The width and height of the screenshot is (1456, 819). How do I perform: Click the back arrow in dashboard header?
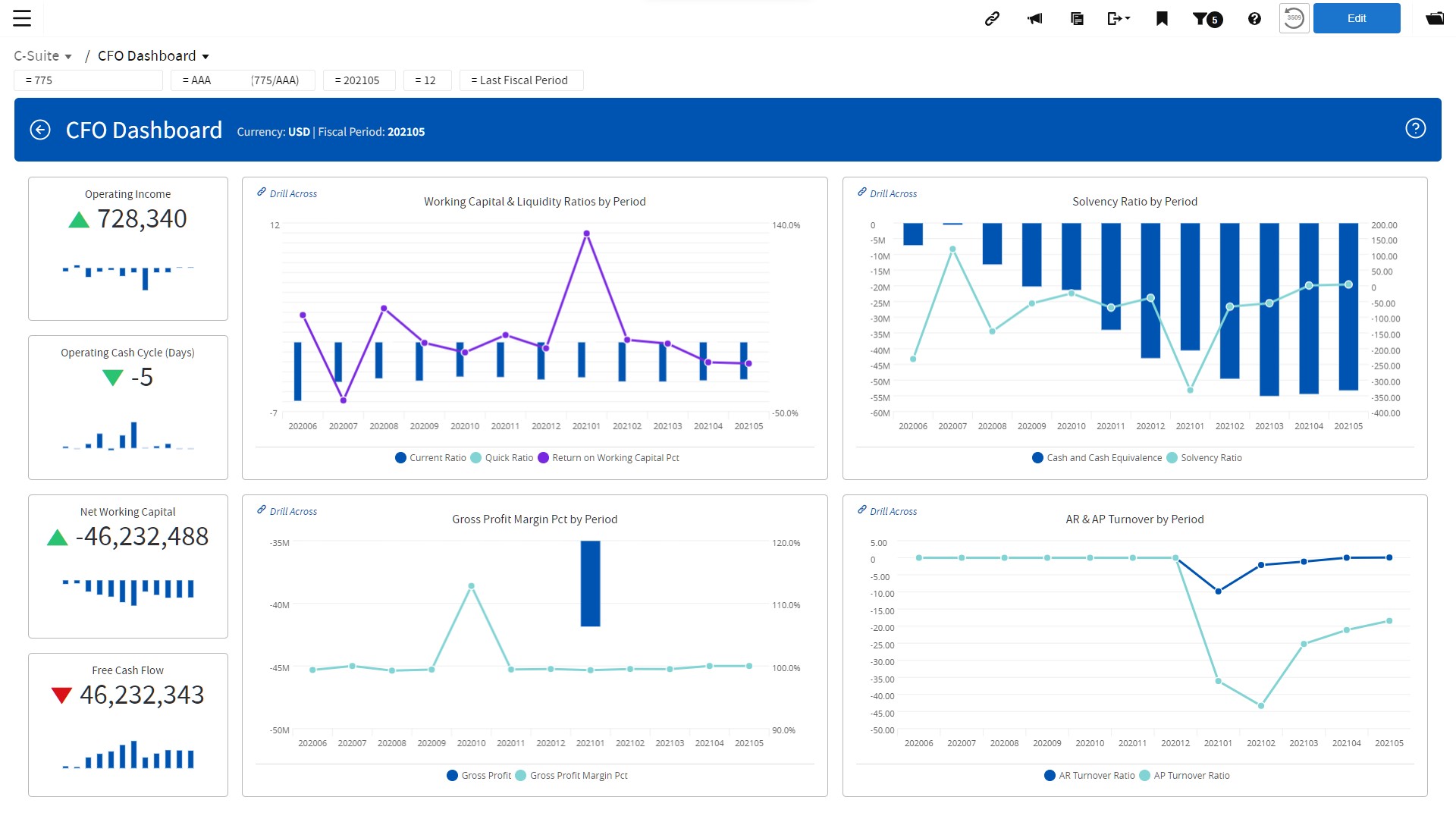(40, 130)
